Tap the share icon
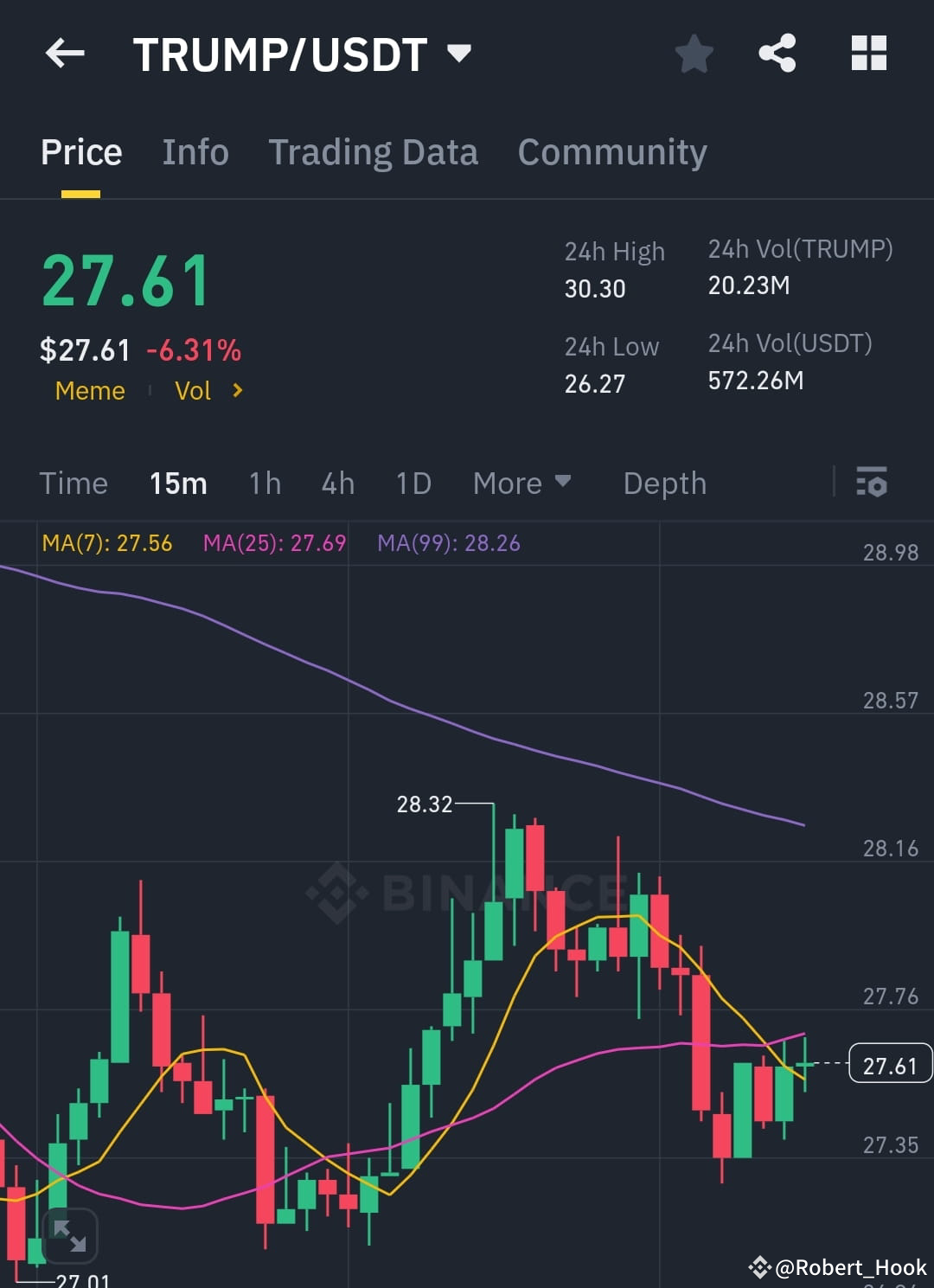The width and height of the screenshot is (934, 1288). (777, 54)
